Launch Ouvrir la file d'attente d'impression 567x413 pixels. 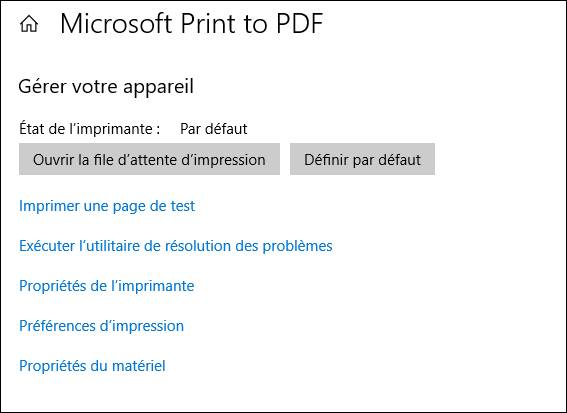[149, 159]
